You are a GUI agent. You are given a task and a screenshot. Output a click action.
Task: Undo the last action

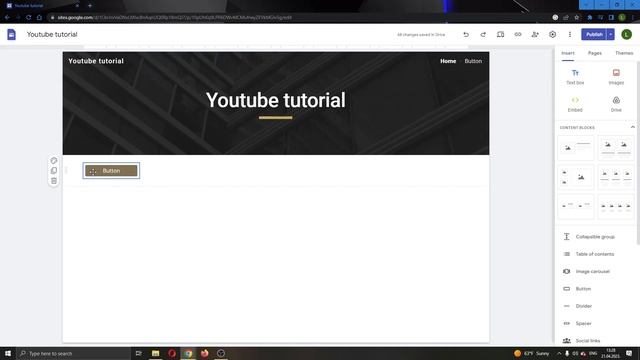[466, 35]
